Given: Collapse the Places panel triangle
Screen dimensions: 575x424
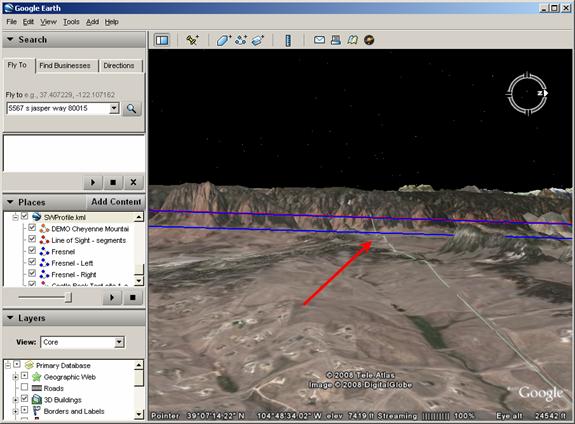Looking at the screenshot, I should [x=10, y=202].
